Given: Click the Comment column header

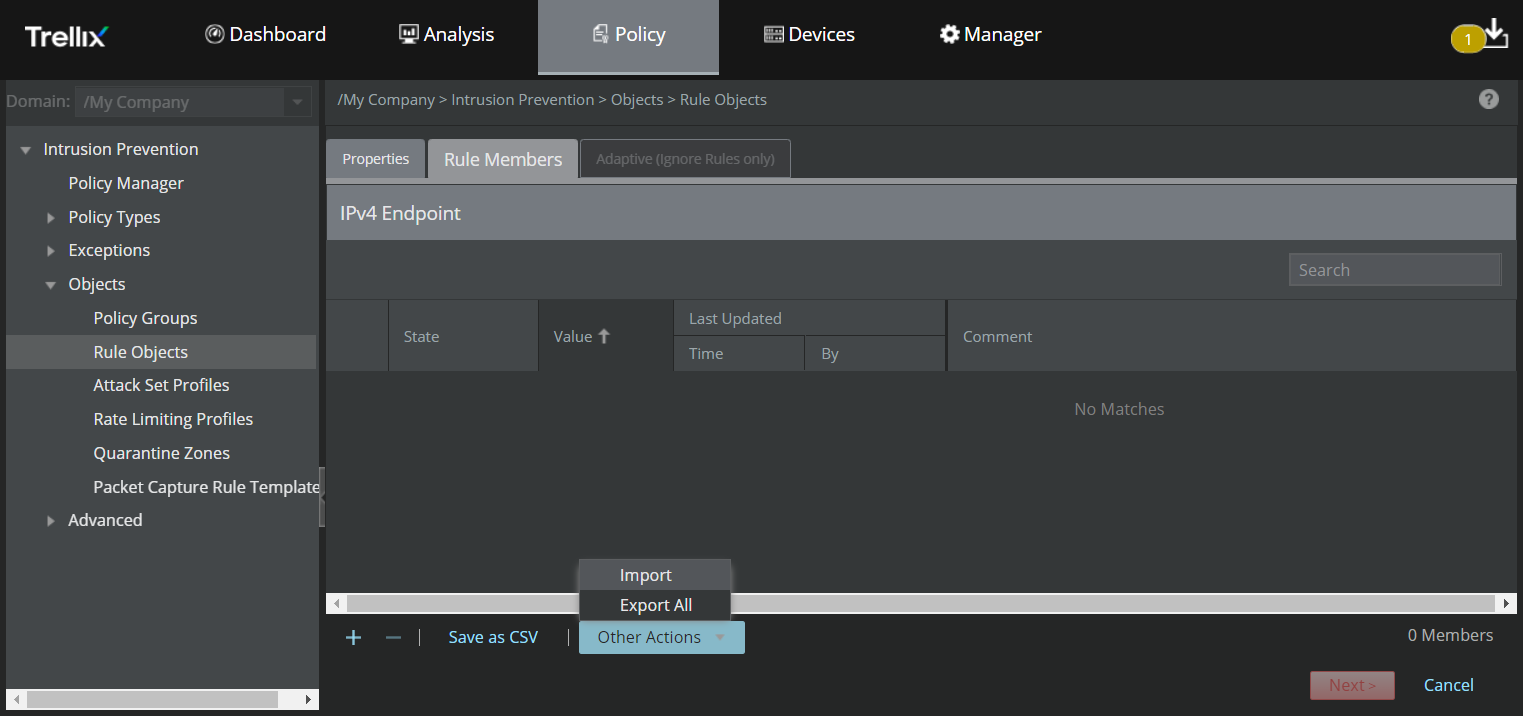Looking at the screenshot, I should click(1231, 336).
